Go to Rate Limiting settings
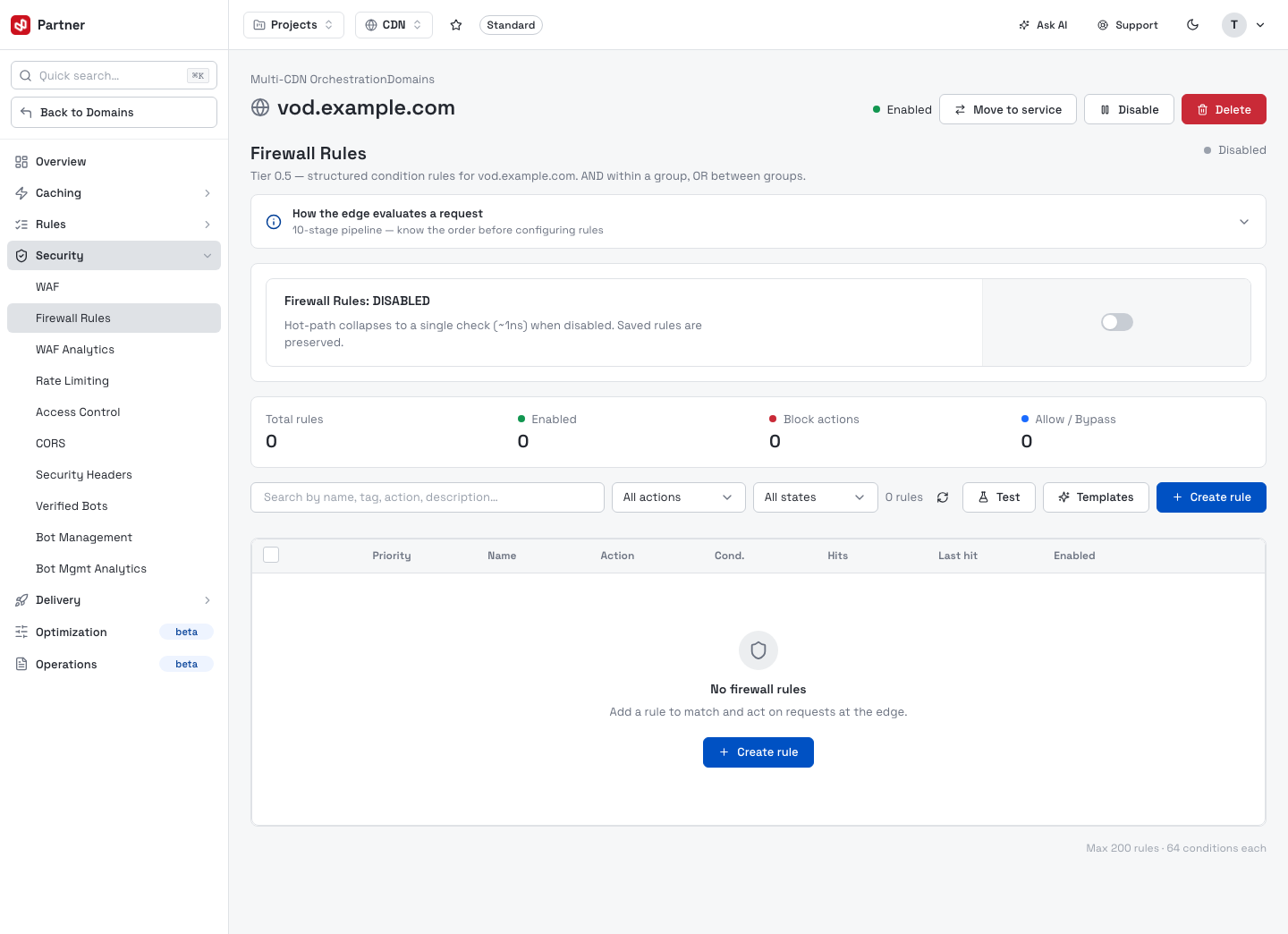 click(x=114, y=381)
